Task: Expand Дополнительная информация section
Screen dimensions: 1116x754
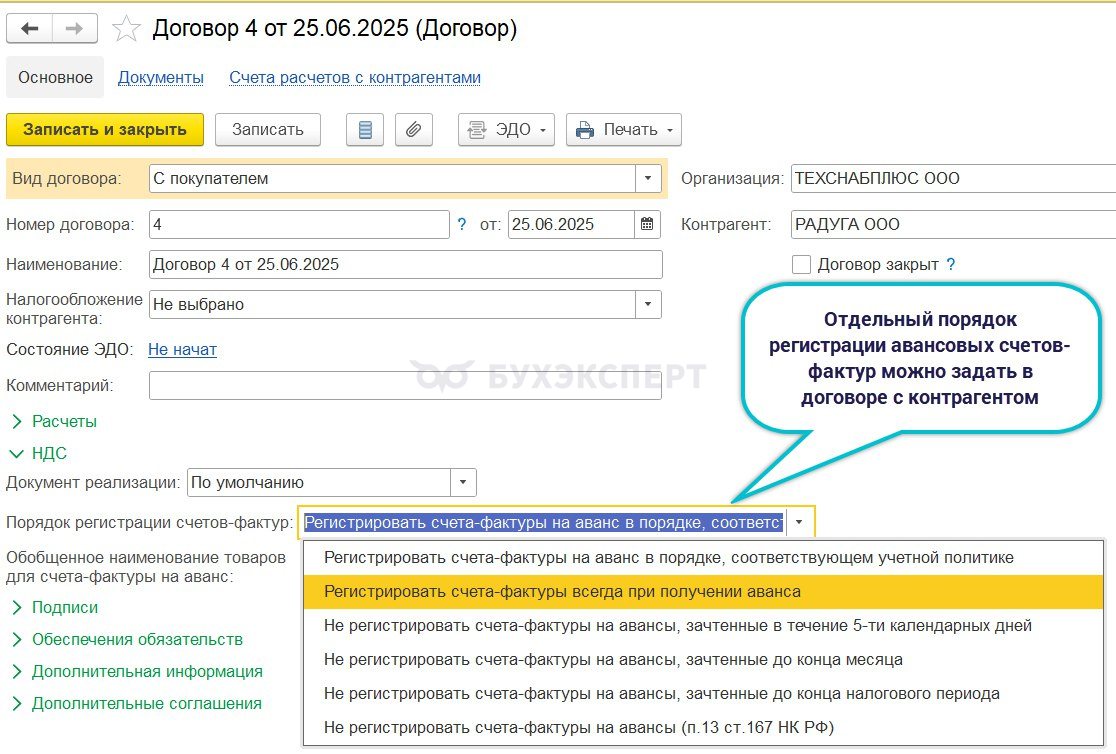Action: [137, 671]
